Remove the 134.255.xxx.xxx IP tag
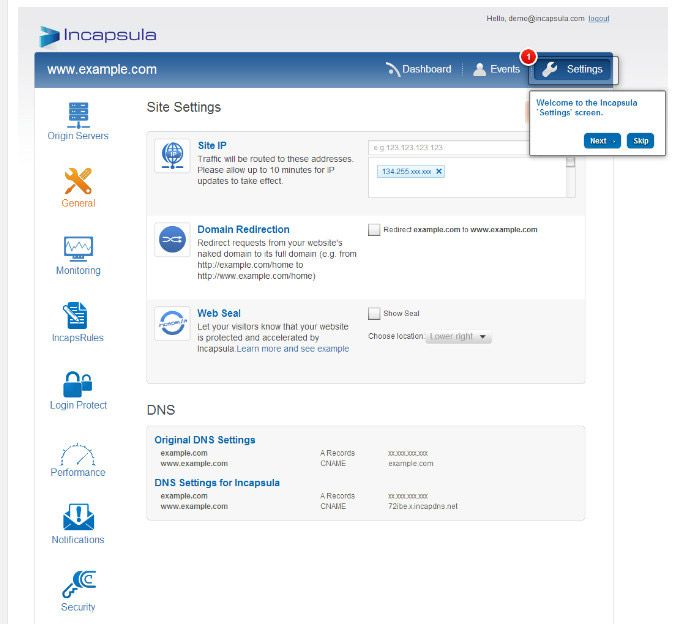This screenshot has height=624, width=682. coord(439,171)
